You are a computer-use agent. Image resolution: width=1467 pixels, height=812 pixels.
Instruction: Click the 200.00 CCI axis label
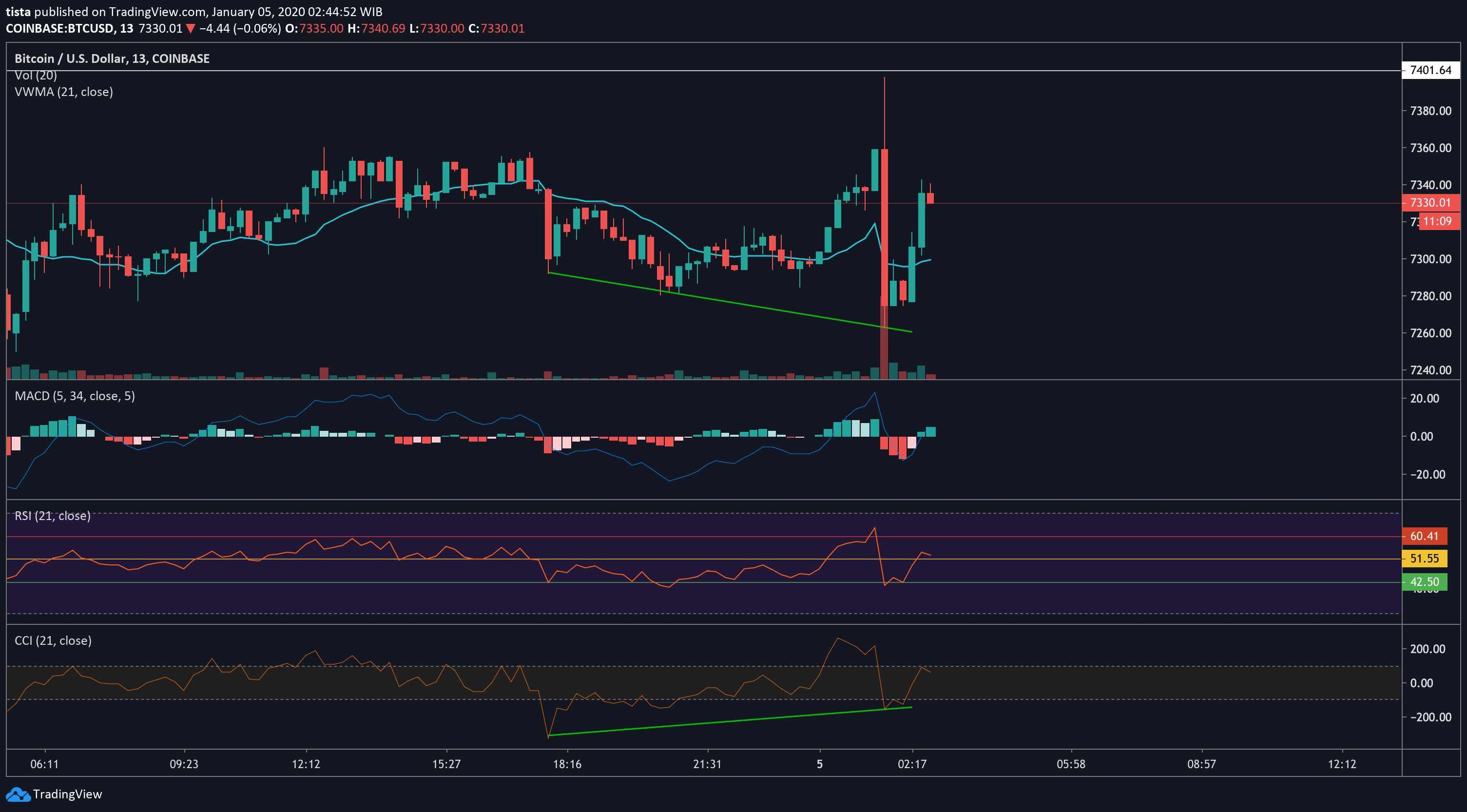pos(1428,649)
